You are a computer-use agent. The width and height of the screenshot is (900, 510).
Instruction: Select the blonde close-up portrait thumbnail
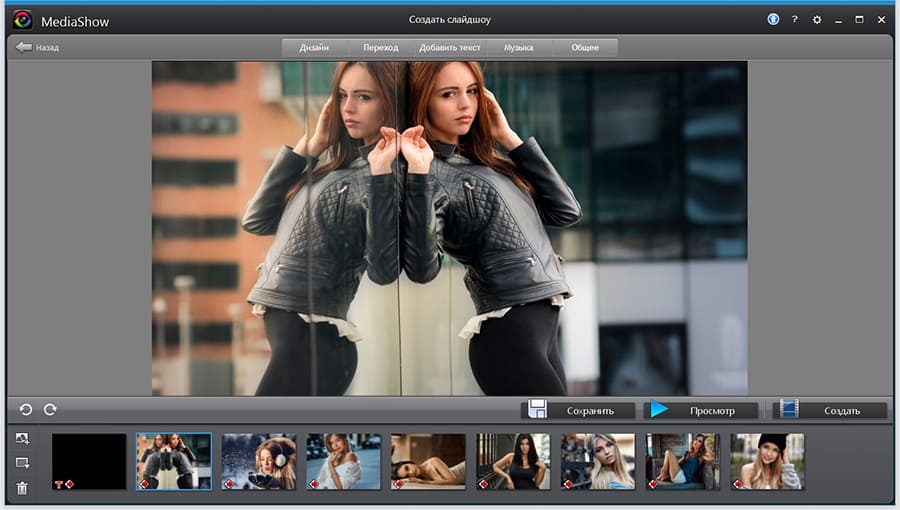[598, 462]
